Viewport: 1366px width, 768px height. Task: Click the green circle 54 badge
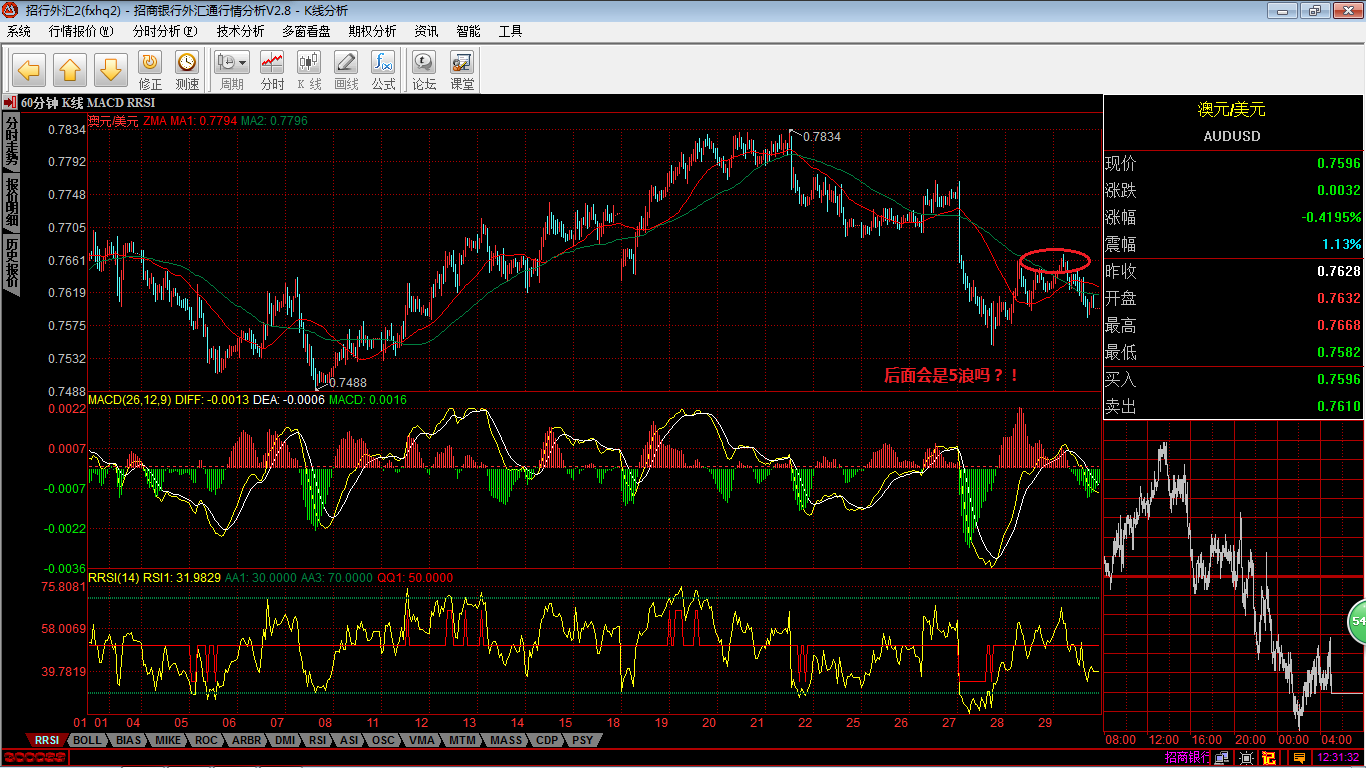[1357, 622]
